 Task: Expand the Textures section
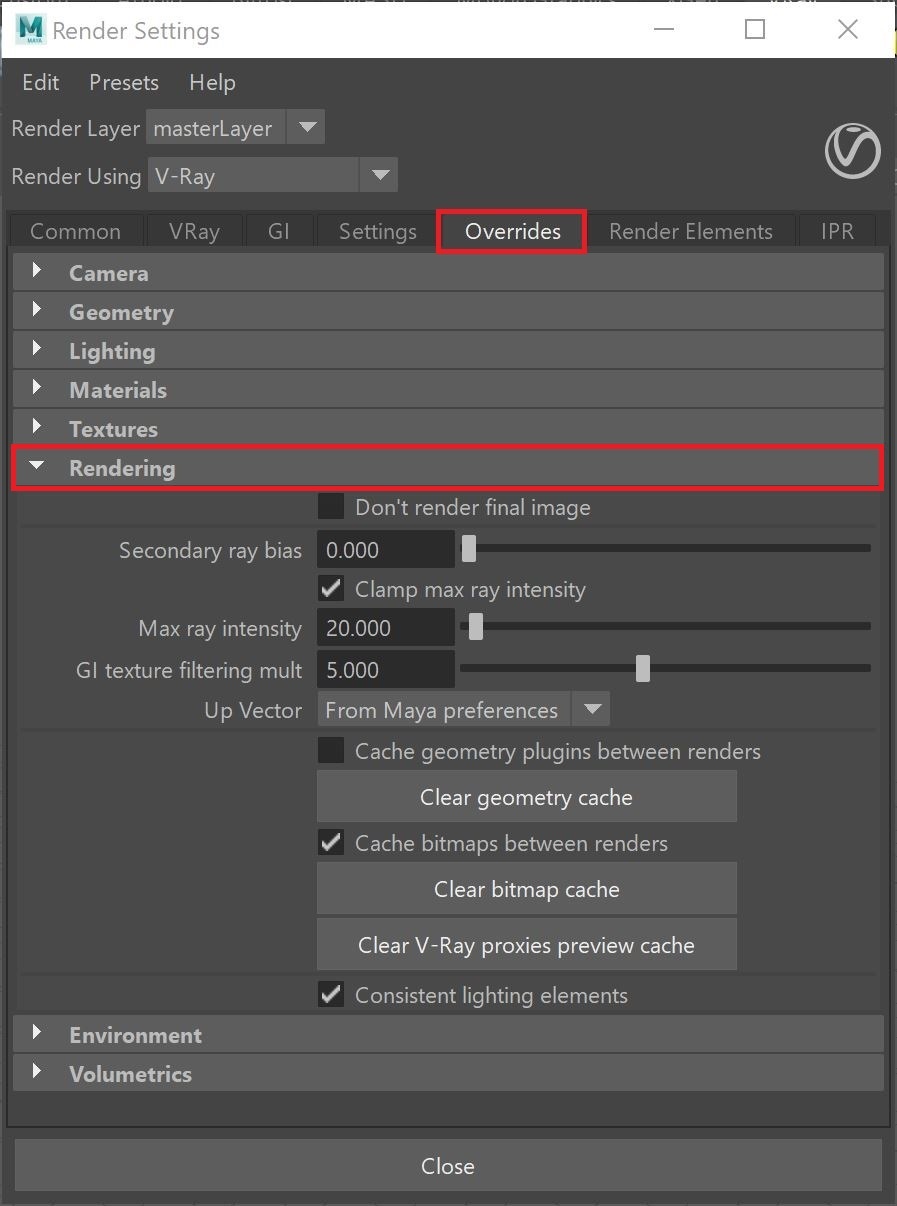click(x=448, y=428)
